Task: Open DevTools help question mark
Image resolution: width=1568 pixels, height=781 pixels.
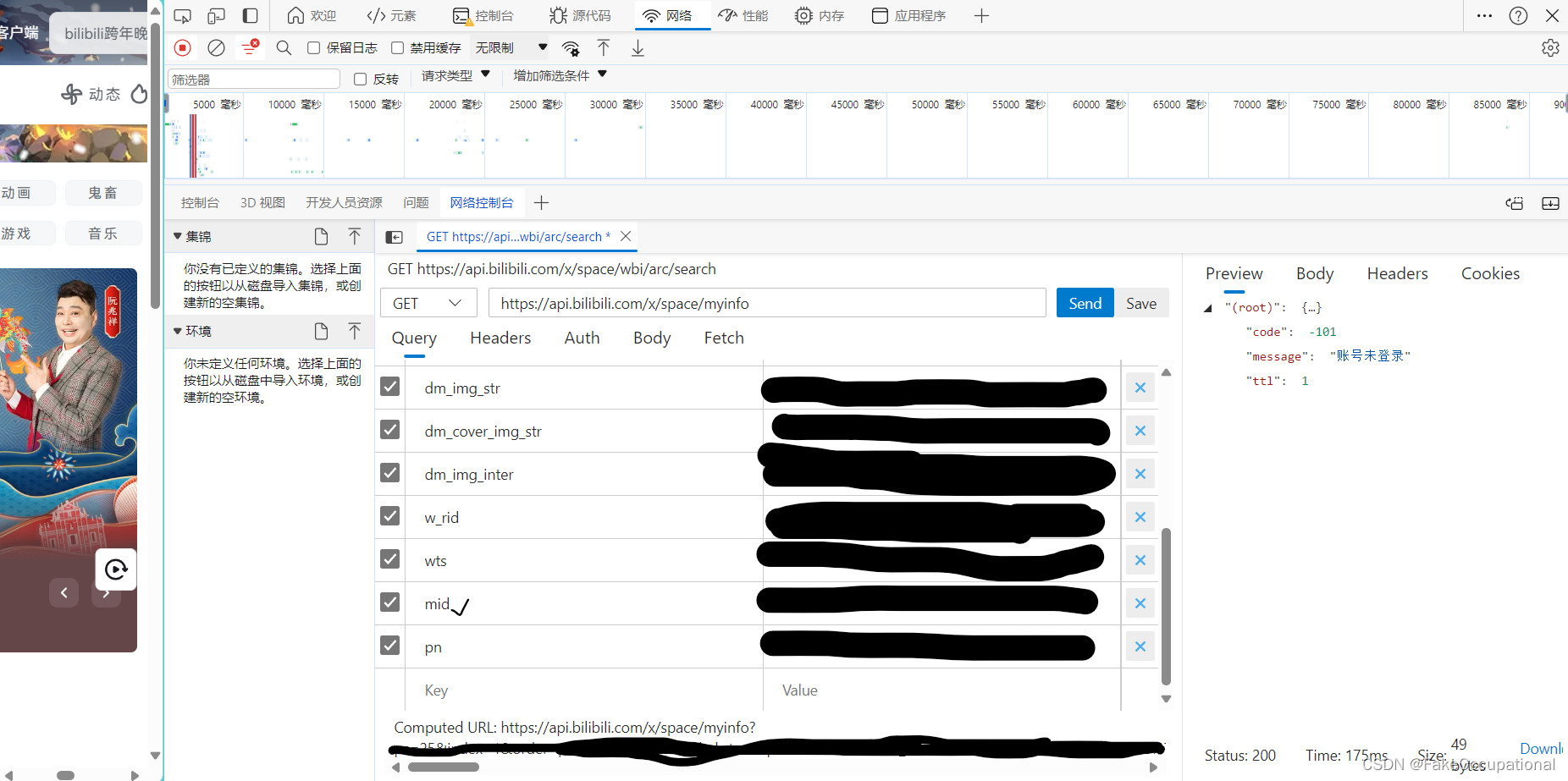Action: pyautogui.click(x=1518, y=15)
